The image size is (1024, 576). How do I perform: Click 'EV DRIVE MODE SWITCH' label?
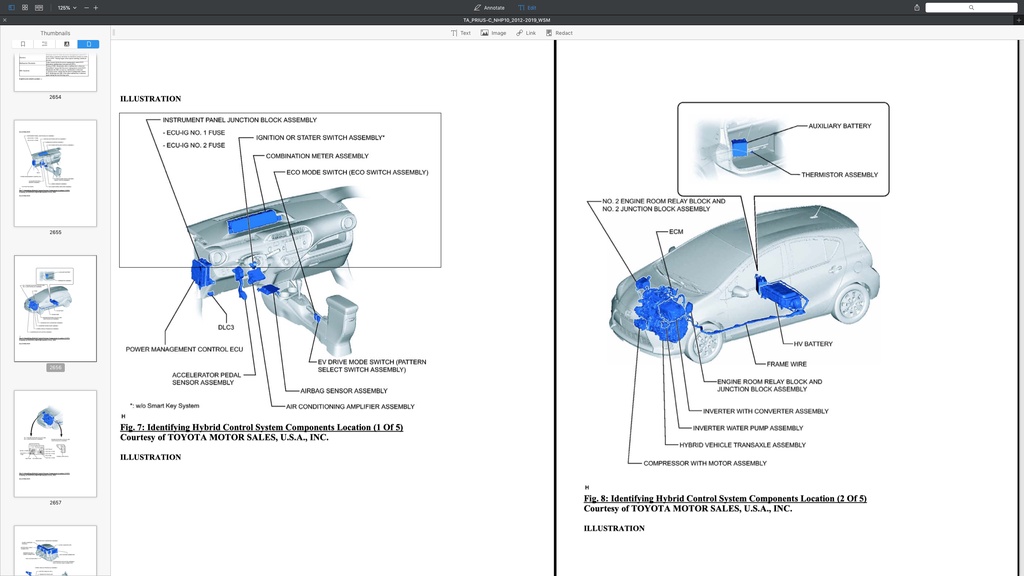click(372, 366)
